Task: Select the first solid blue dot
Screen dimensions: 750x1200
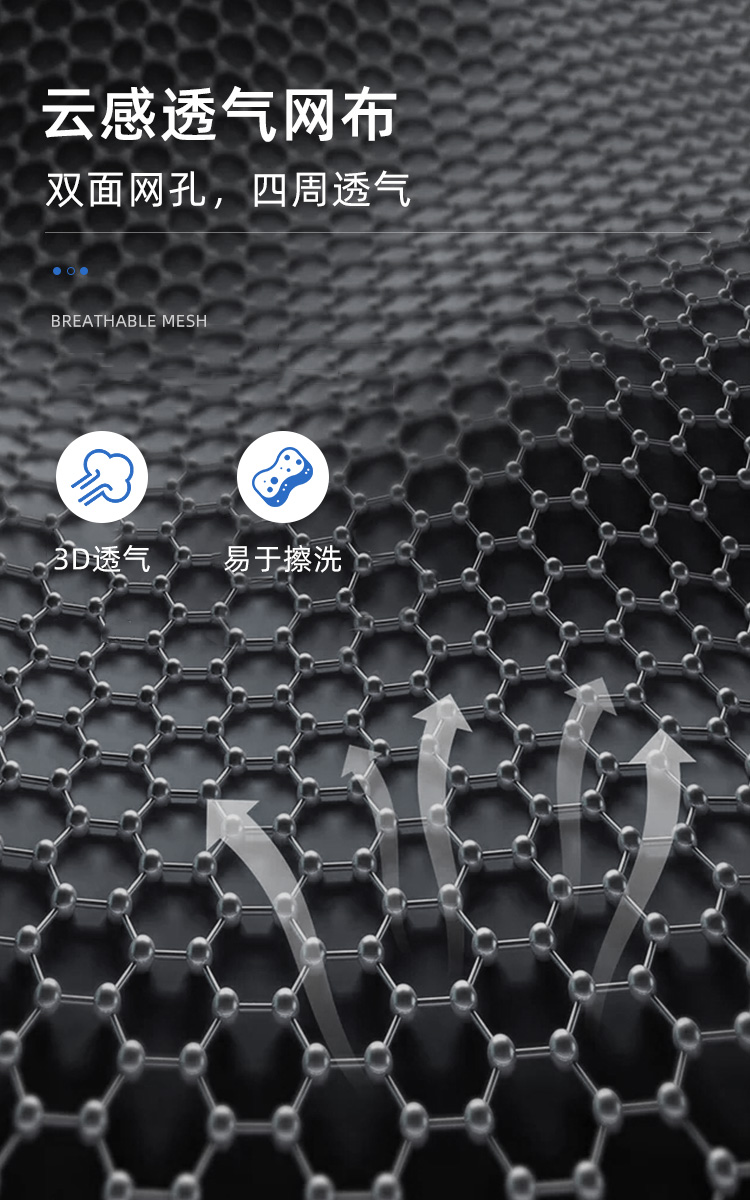Action: click(x=57, y=271)
